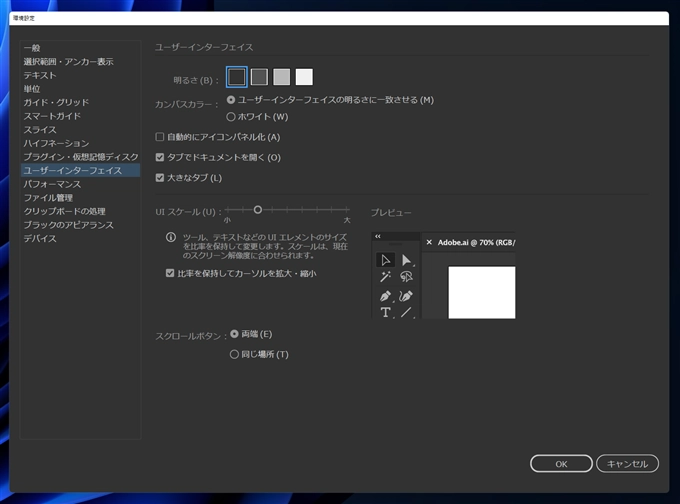Toggle タブでドキュメントを開く checkbox

pos(218,157)
